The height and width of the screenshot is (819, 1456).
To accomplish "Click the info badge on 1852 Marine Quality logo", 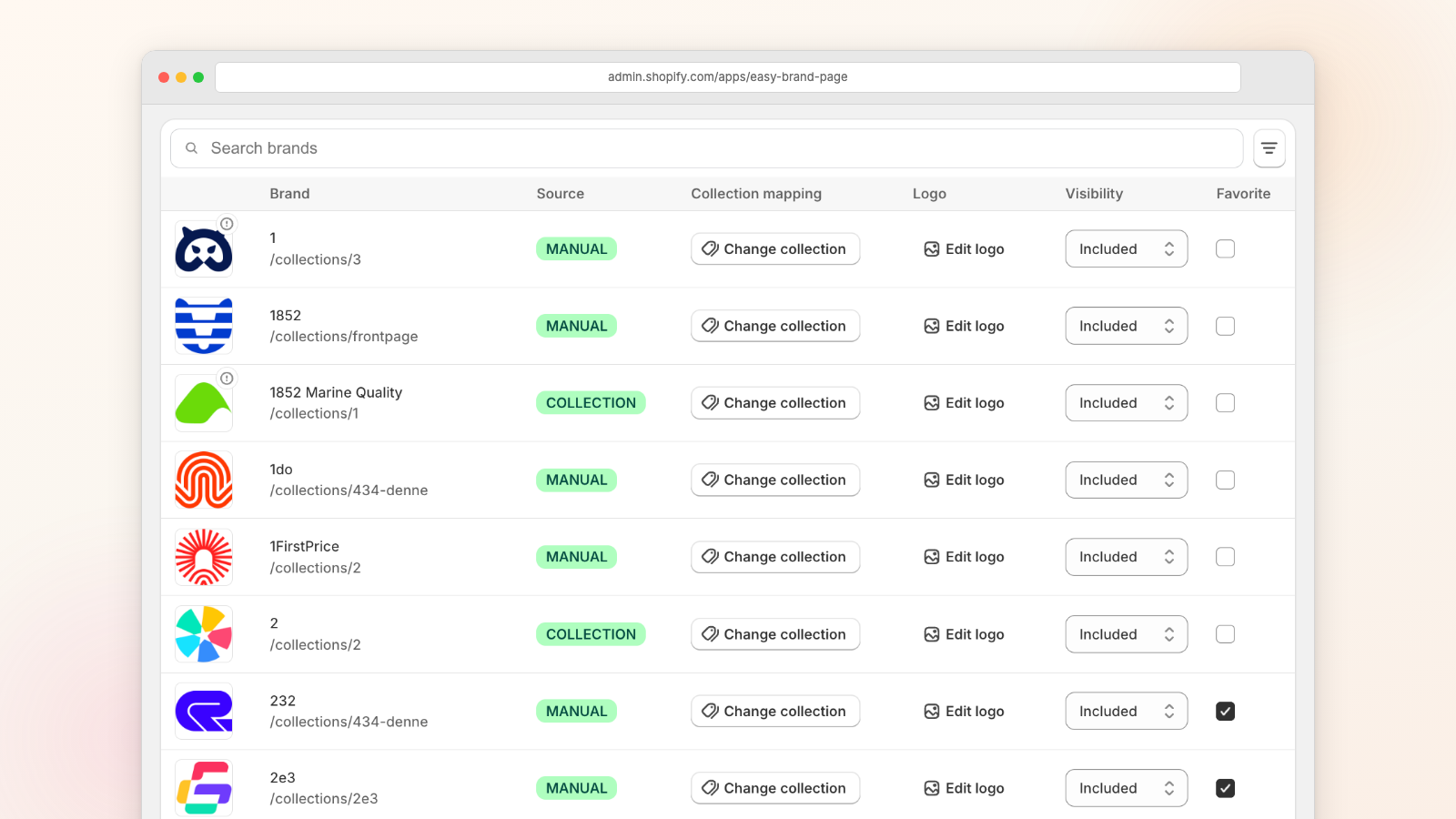I will click(x=227, y=379).
